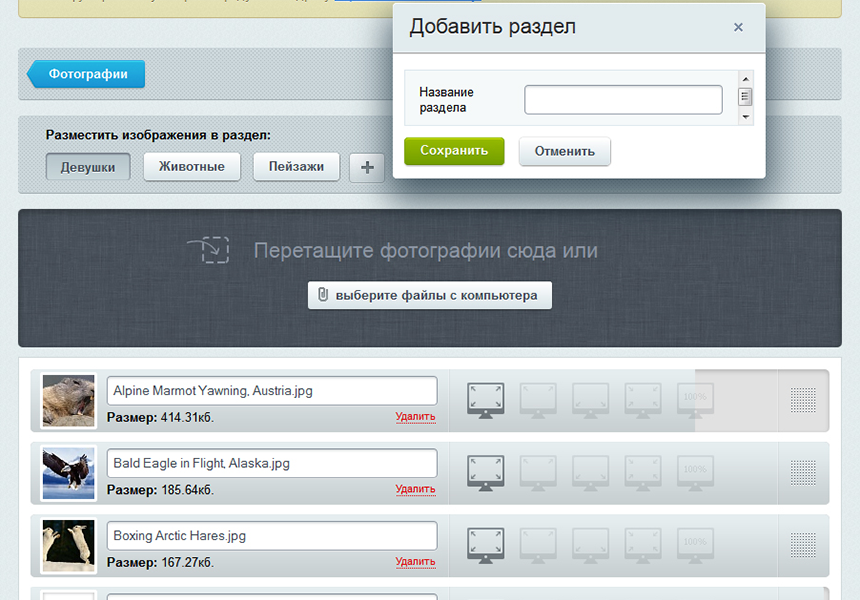Click the plus icon to add a new section

click(366, 168)
